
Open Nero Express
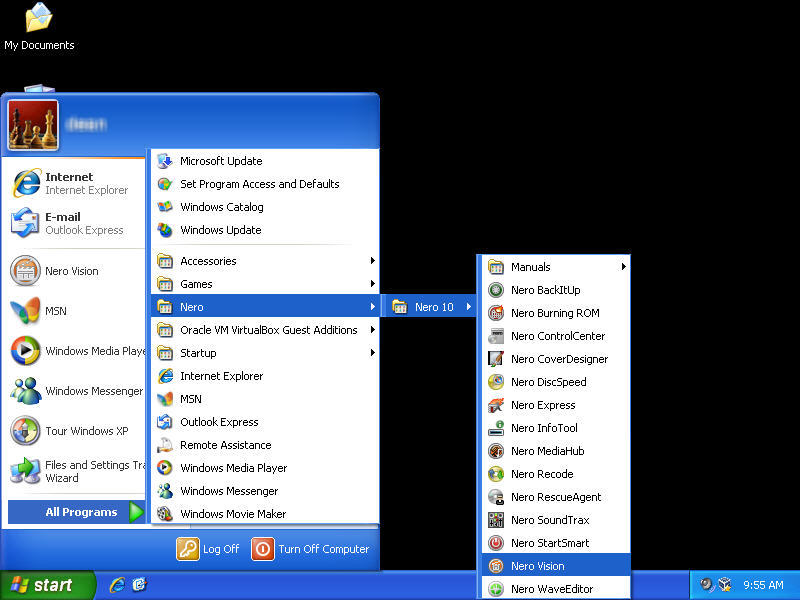click(x=556, y=405)
